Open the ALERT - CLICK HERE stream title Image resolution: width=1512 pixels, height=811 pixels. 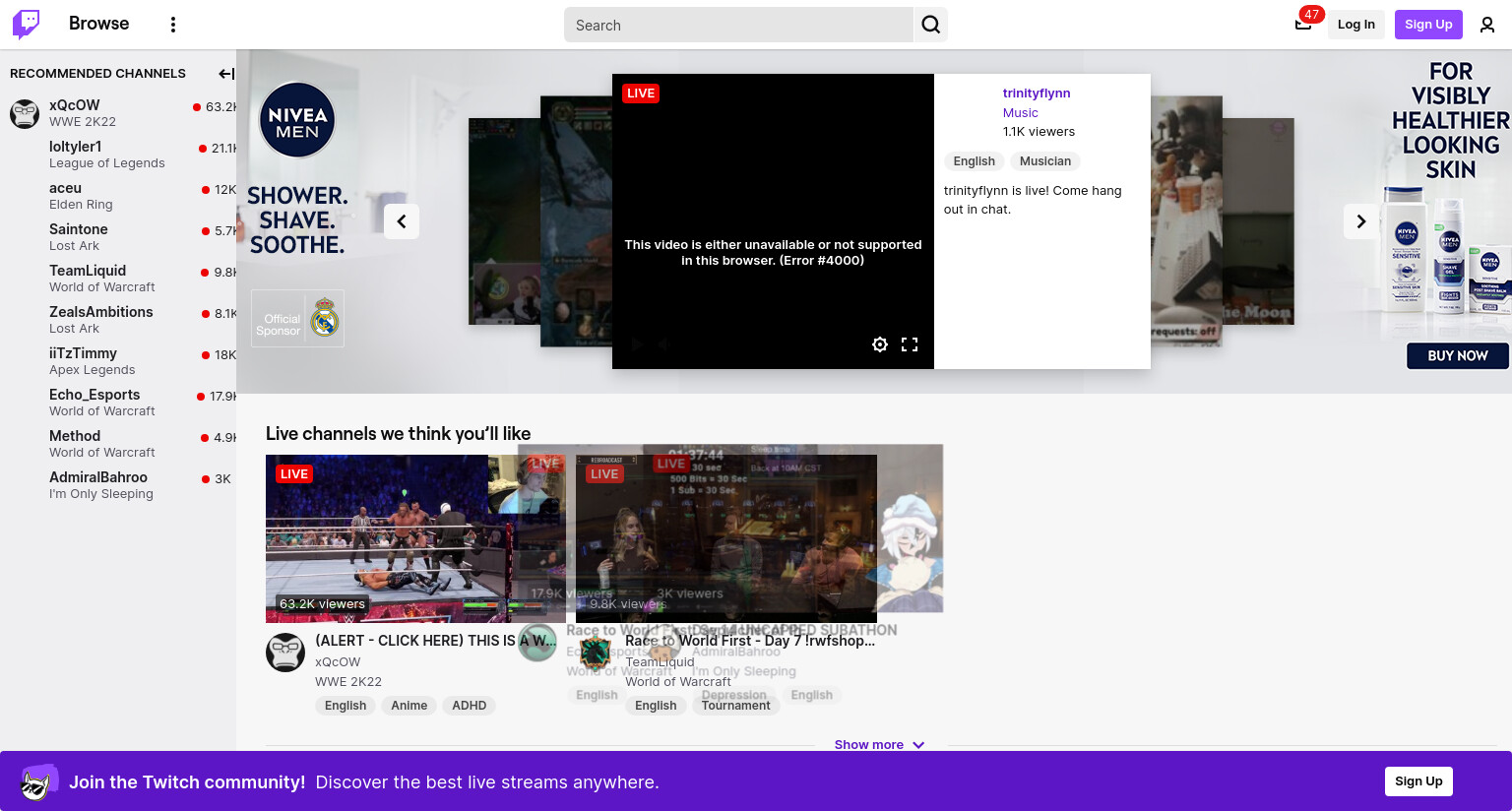pos(435,641)
